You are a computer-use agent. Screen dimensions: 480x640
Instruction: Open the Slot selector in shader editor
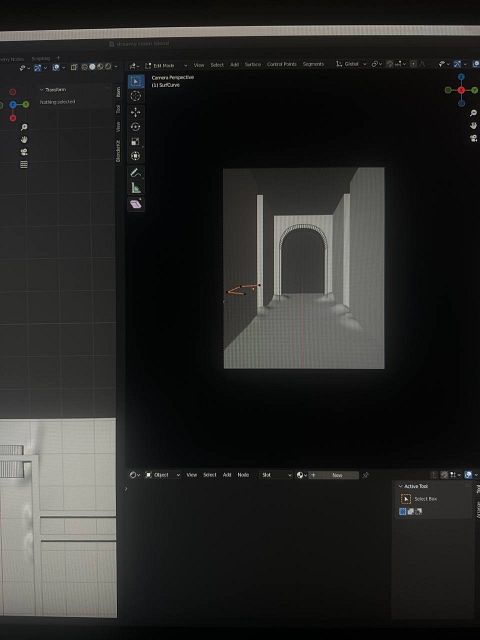(276, 475)
